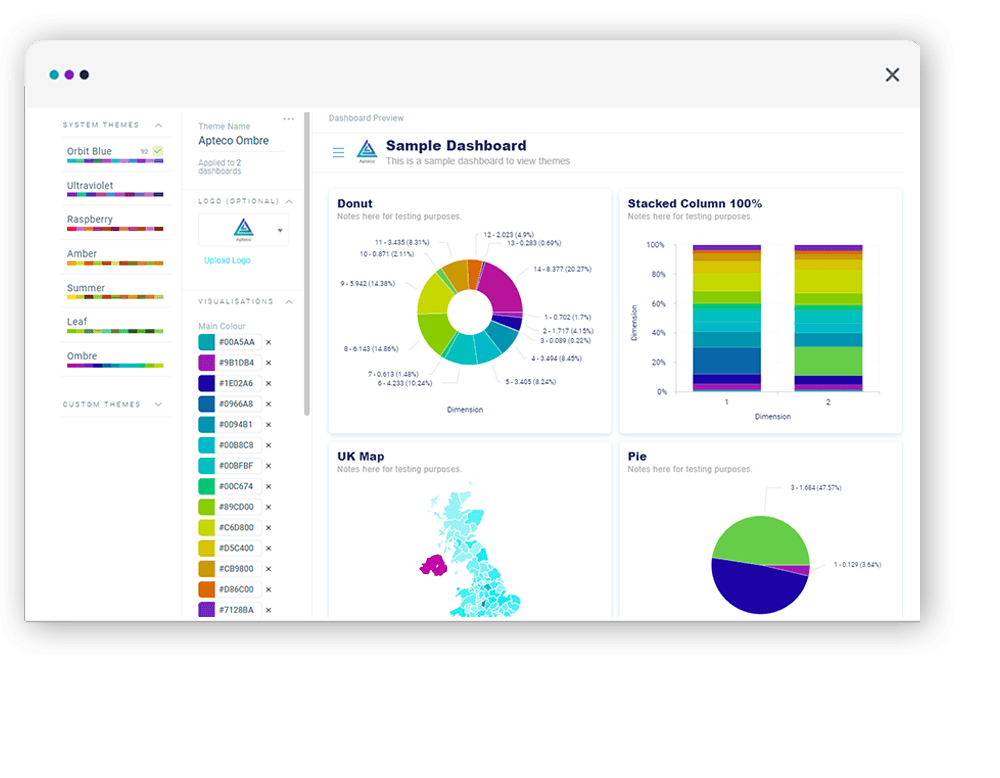The image size is (1000, 778).
Task: Click the three-dot options menu beside Theme Name
Action: tap(289, 118)
